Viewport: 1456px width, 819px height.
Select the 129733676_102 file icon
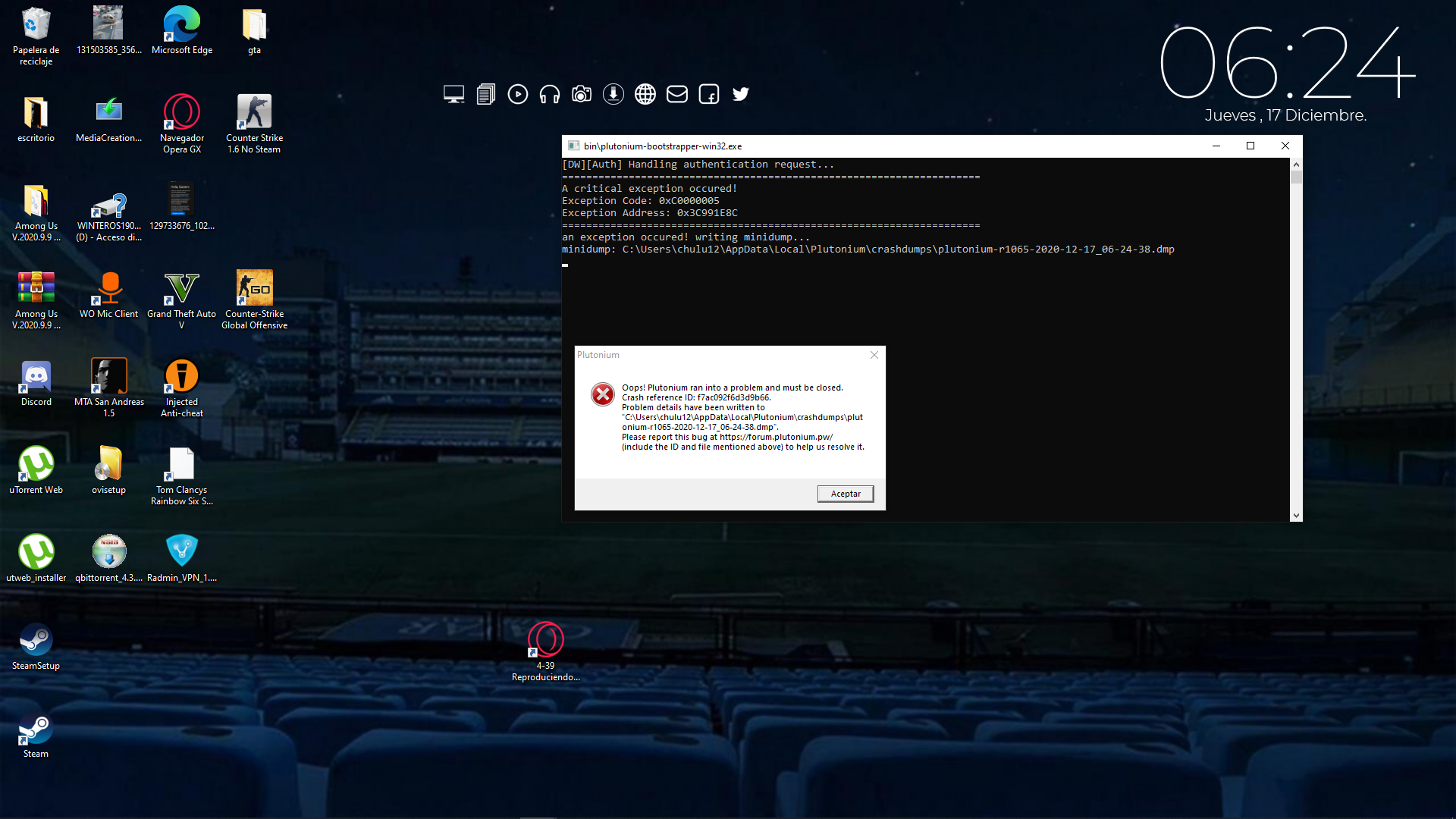[182, 206]
